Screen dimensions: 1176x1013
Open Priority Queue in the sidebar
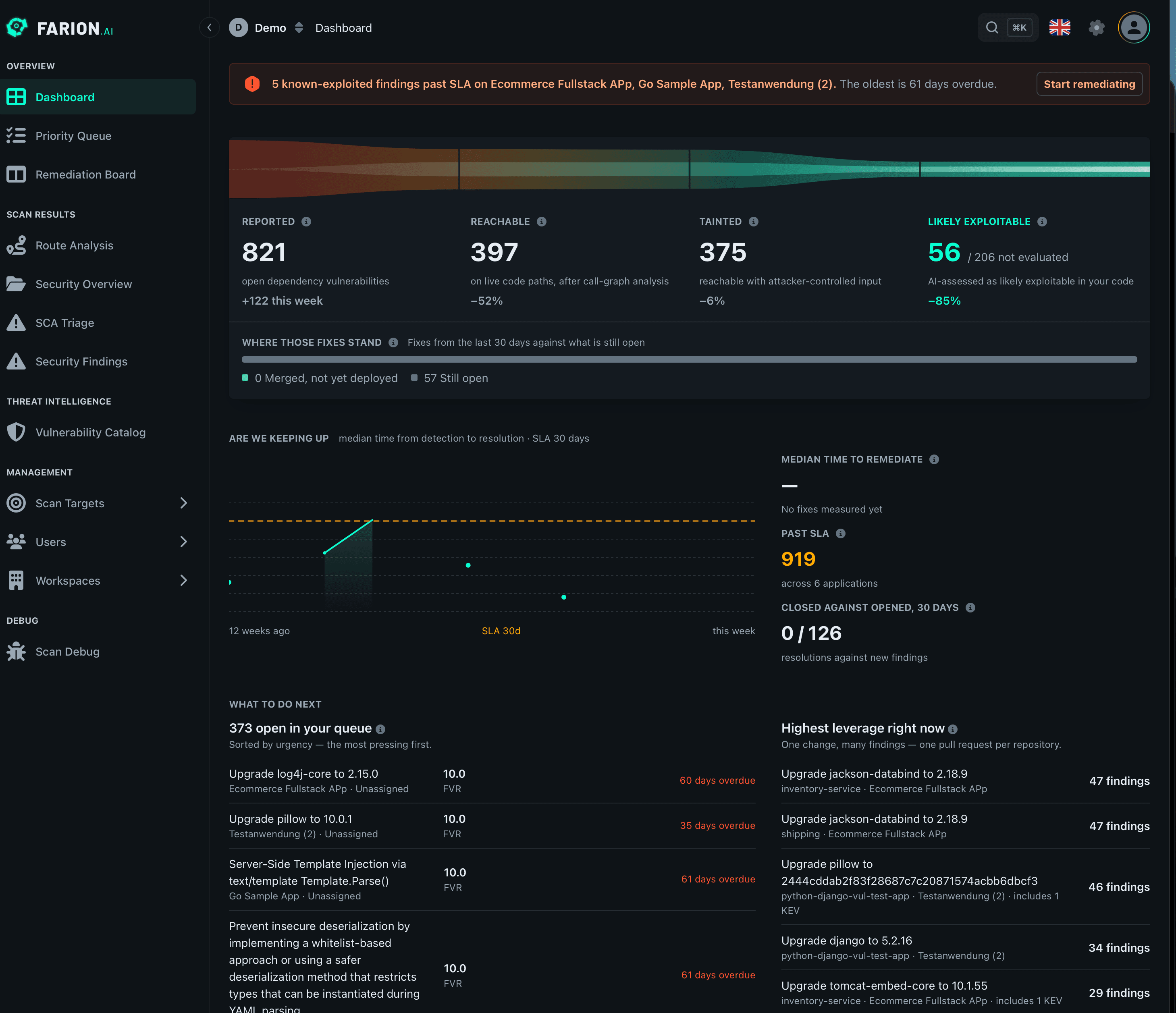(x=98, y=136)
